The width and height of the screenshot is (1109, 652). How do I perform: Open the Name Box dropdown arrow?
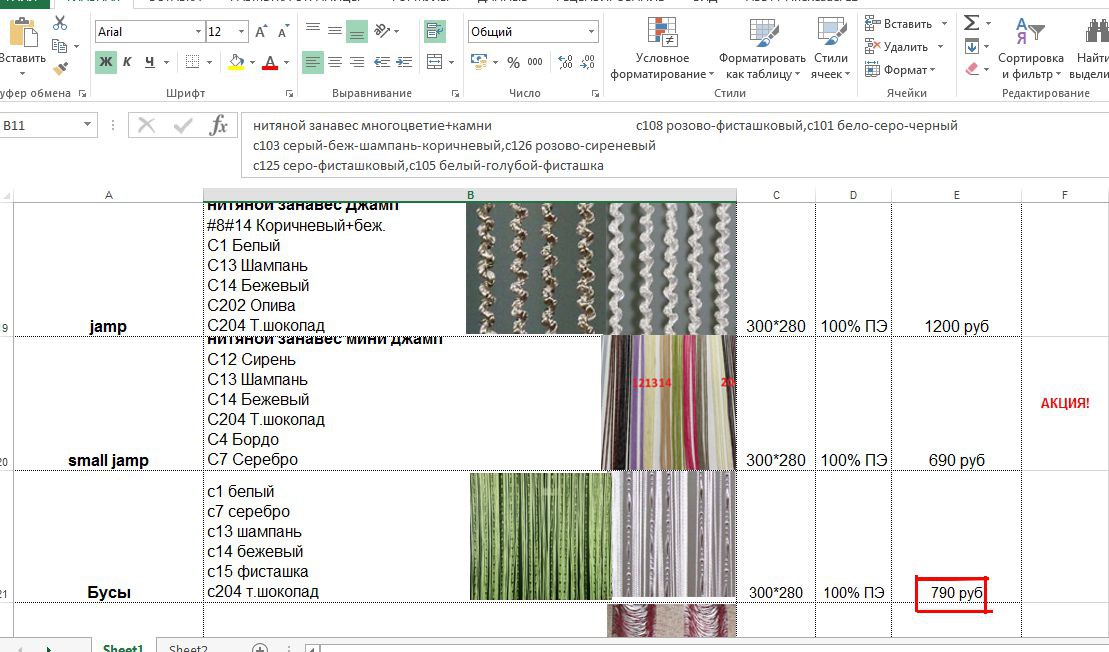click(87, 125)
